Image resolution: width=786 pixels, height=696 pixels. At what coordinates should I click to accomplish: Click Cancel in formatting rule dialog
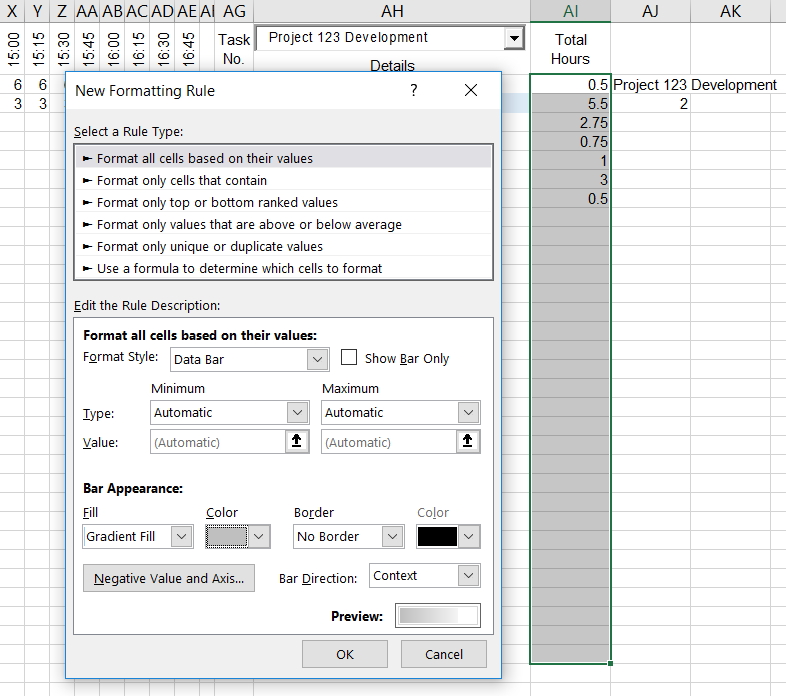(444, 654)
